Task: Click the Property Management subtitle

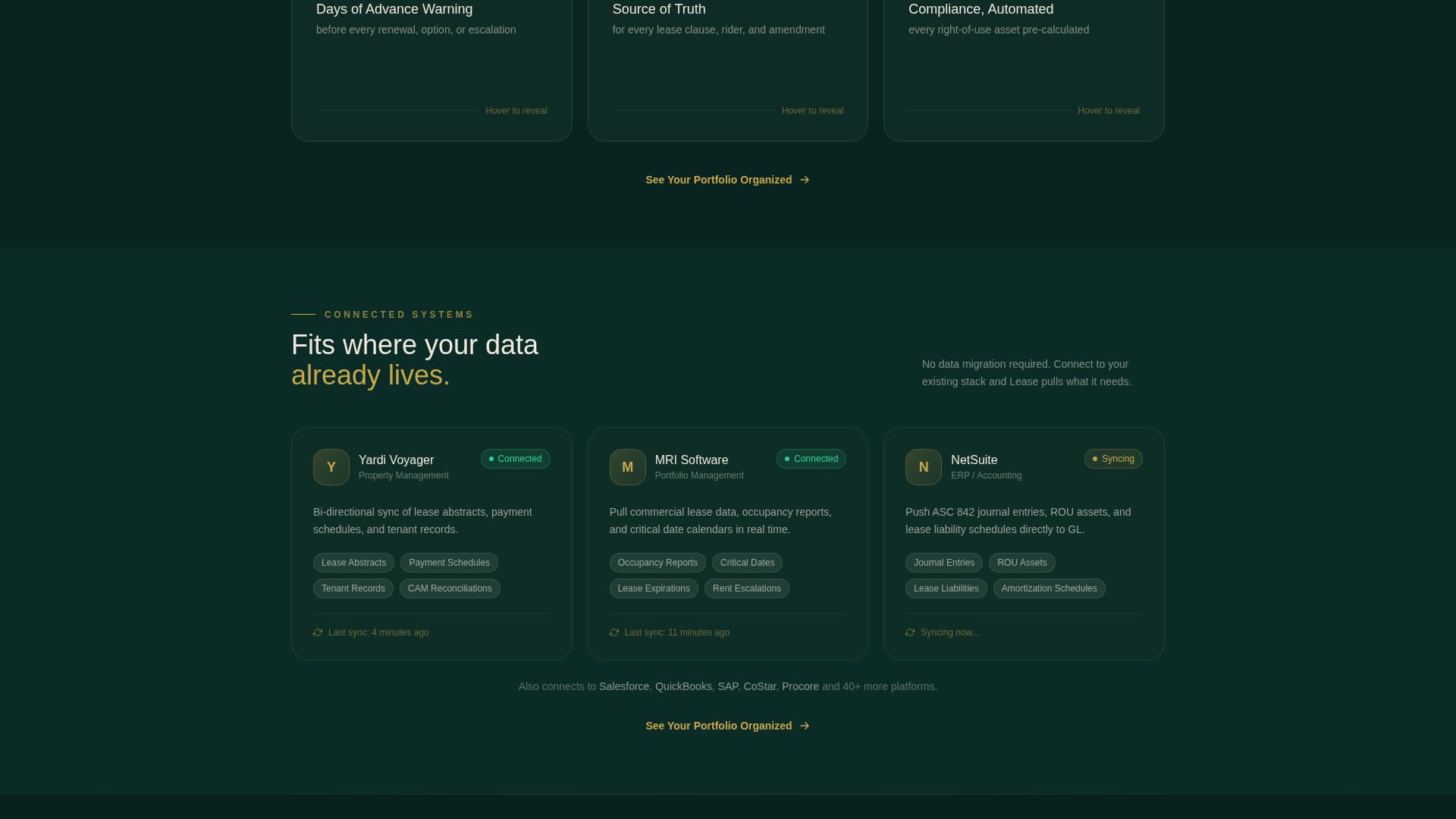Action: tap(403, 475)
